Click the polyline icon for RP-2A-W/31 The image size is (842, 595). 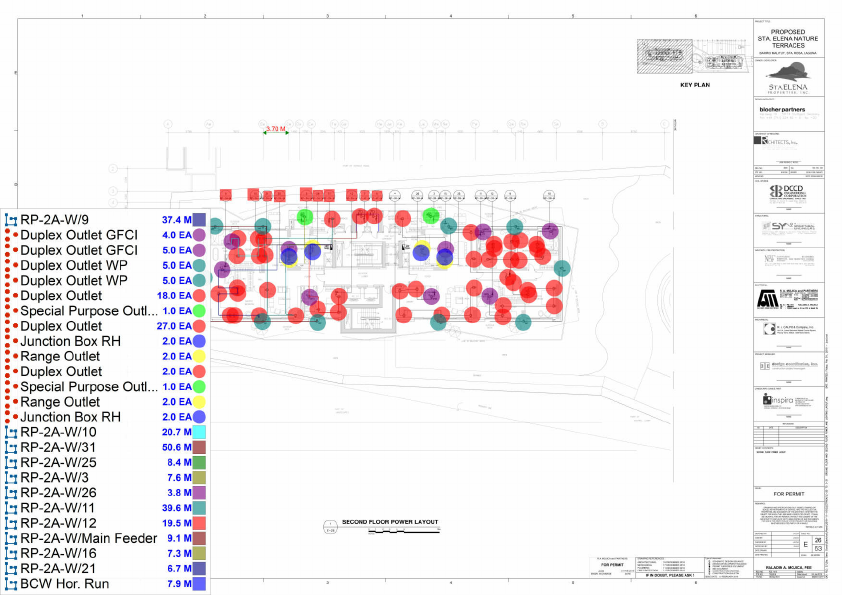12,447
